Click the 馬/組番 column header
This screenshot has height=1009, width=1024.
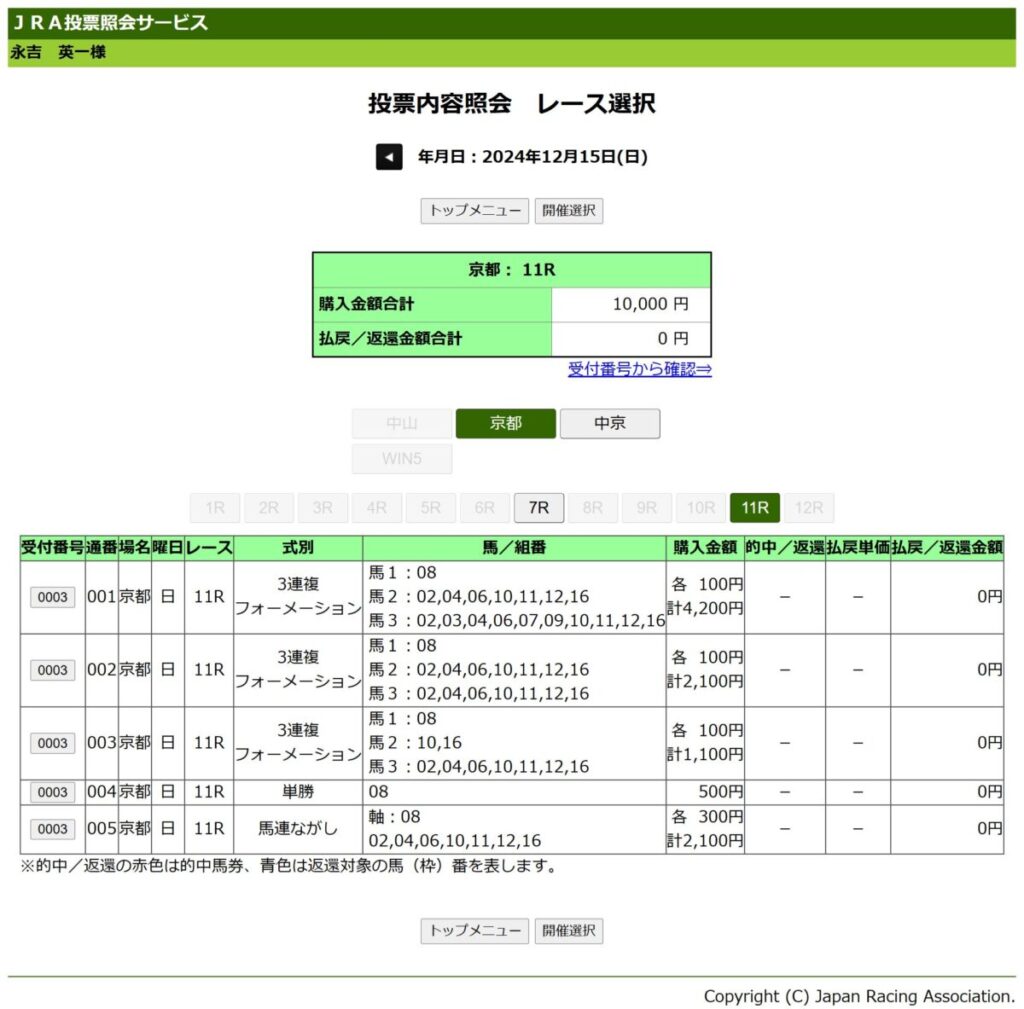514,547
